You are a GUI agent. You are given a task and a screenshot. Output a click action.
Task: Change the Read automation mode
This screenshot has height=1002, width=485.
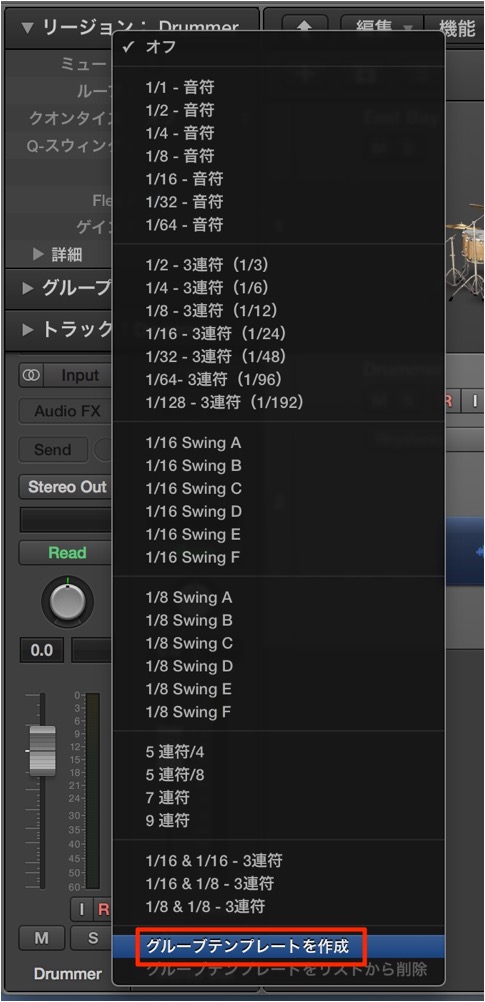(x=66, y=553)
